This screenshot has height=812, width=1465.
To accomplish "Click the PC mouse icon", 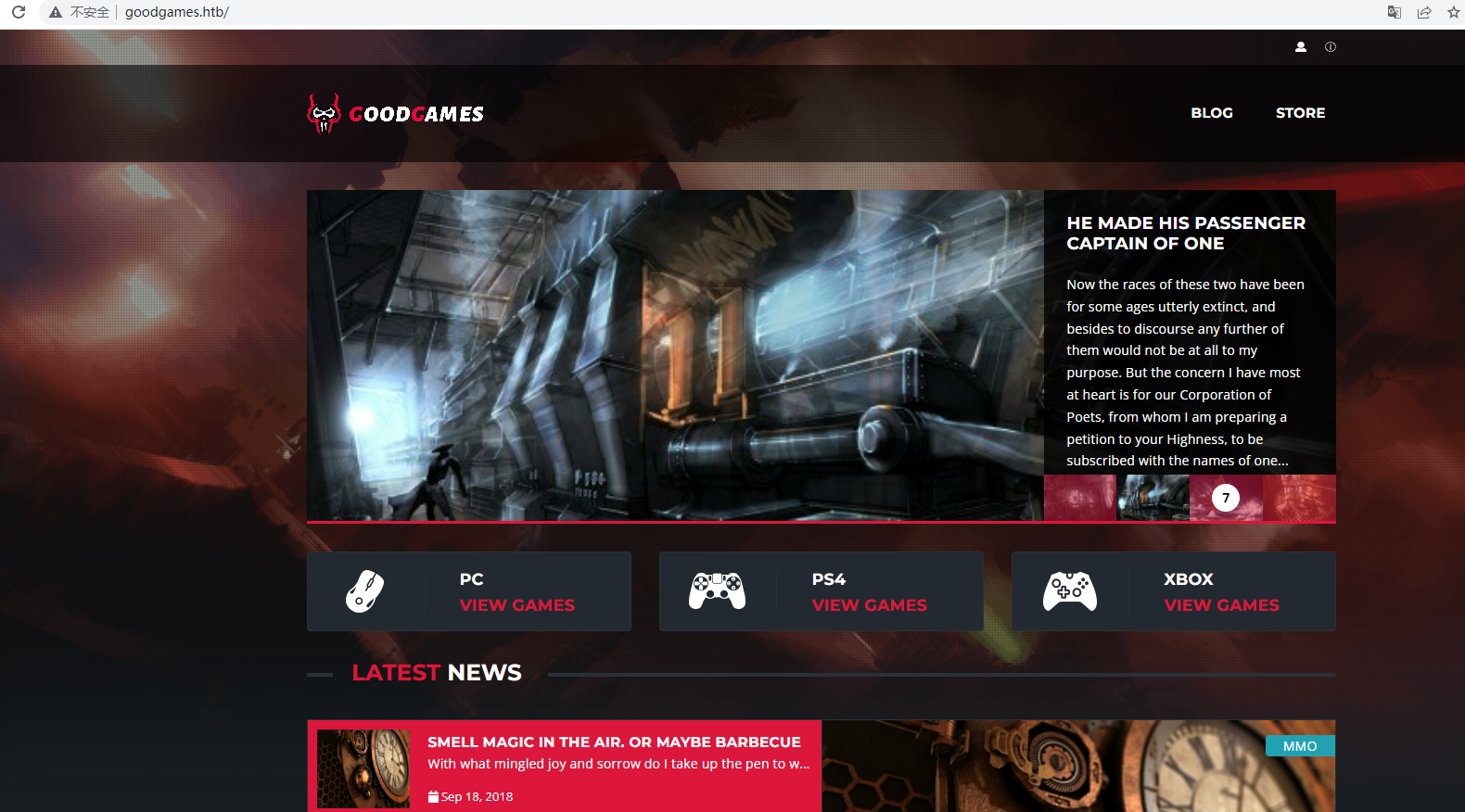I will tap(365, 590).
